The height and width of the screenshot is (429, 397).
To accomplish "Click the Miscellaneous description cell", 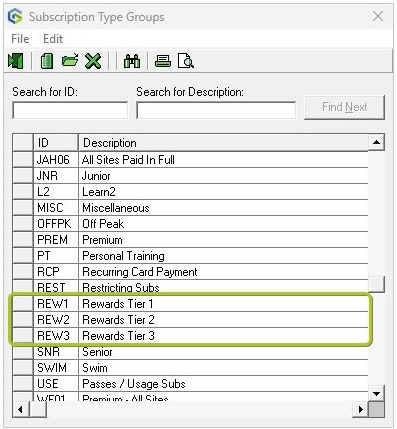I will [x=223, y=208].
